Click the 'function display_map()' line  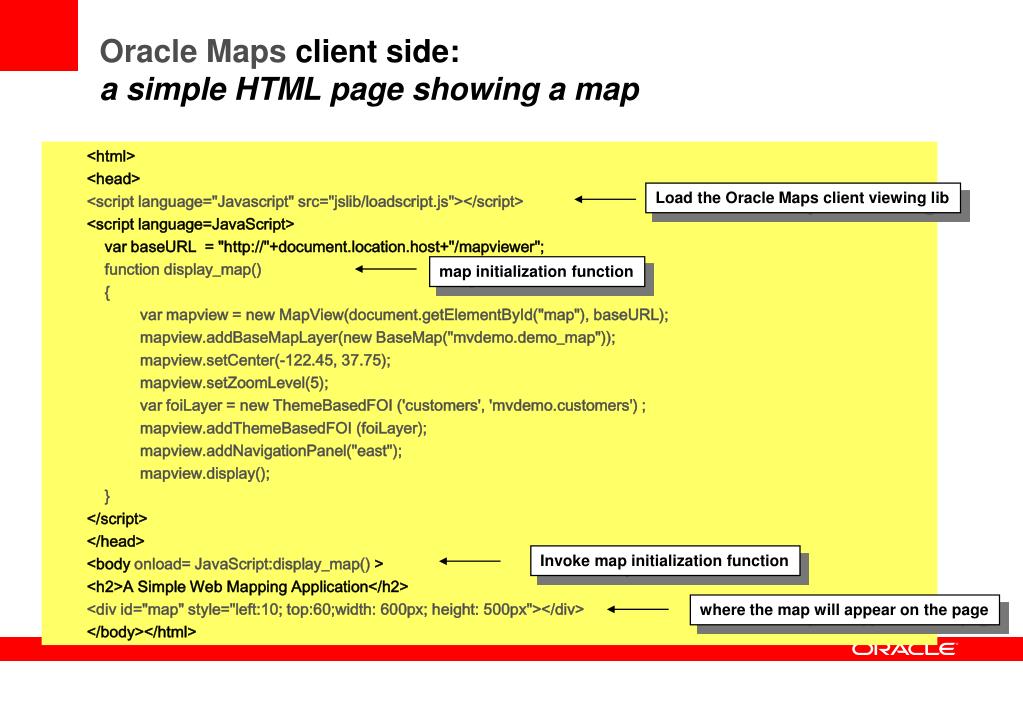coord(183,269)
